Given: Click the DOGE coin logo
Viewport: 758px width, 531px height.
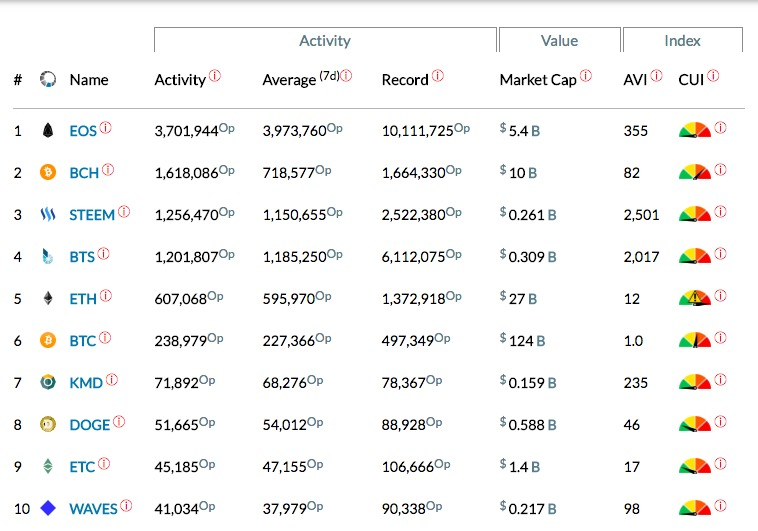Looking at the screenshot, I should point(48,425).
